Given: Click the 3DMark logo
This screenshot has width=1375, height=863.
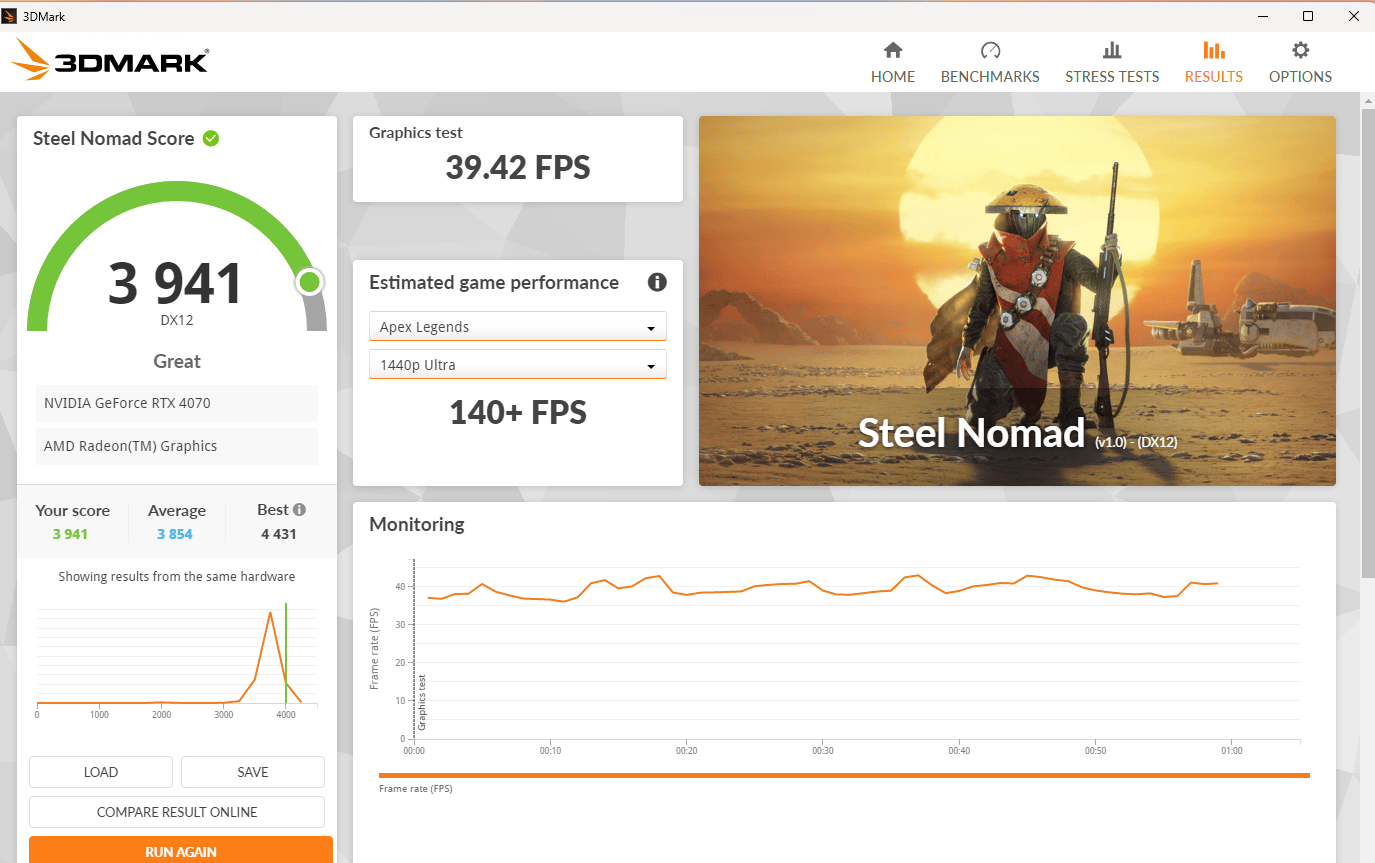Looking at the screenshot, I should (x=110, y=60).
